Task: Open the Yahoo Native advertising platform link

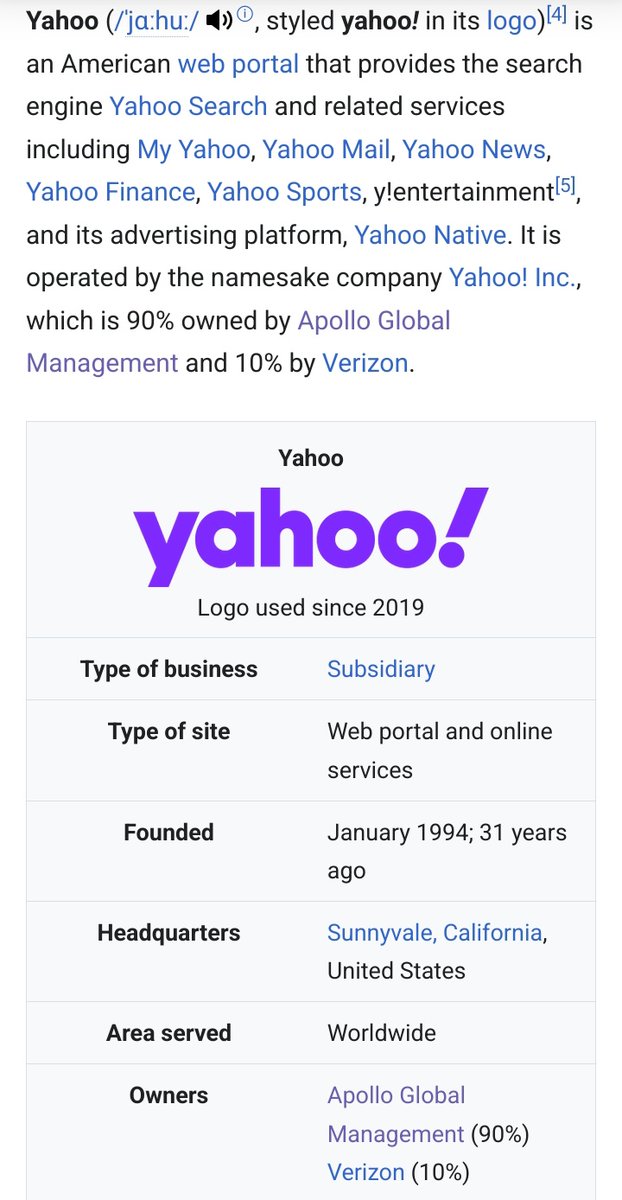Action: coord(431,234)
